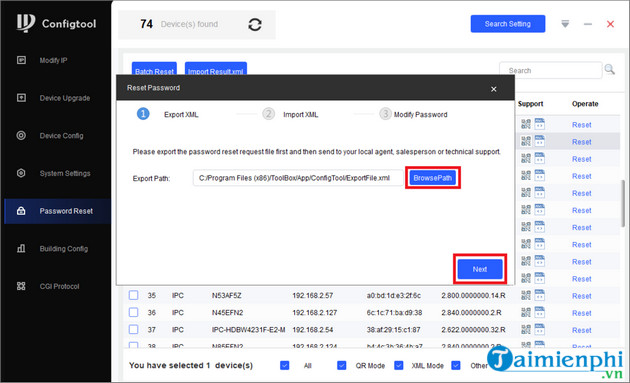Click Reset link for IPC-HDBW4231F-E2-M row
This screenshot has width=630, height=383.
(581, 330)
